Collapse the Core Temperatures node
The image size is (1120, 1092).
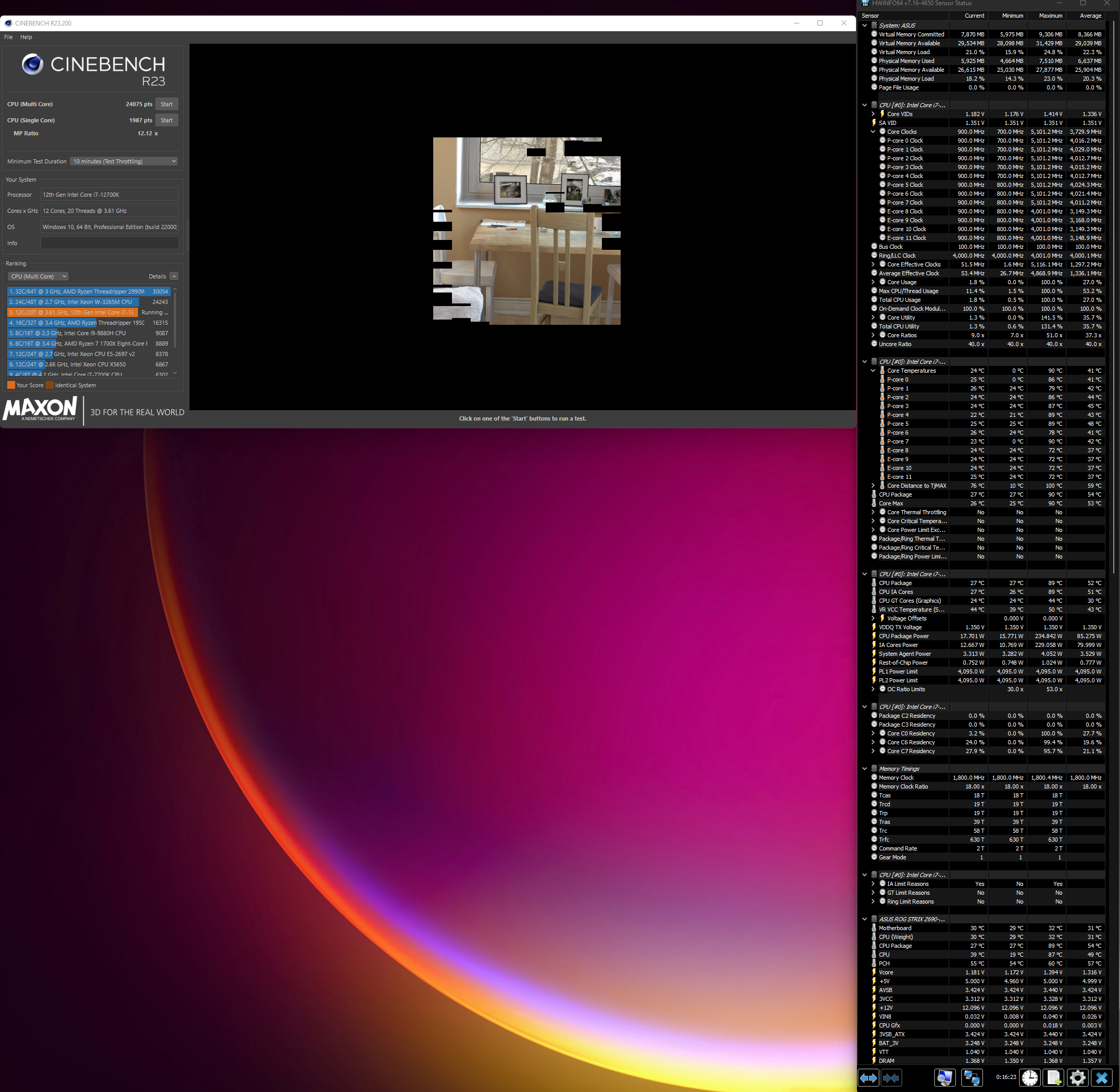(x=873, y=371)
